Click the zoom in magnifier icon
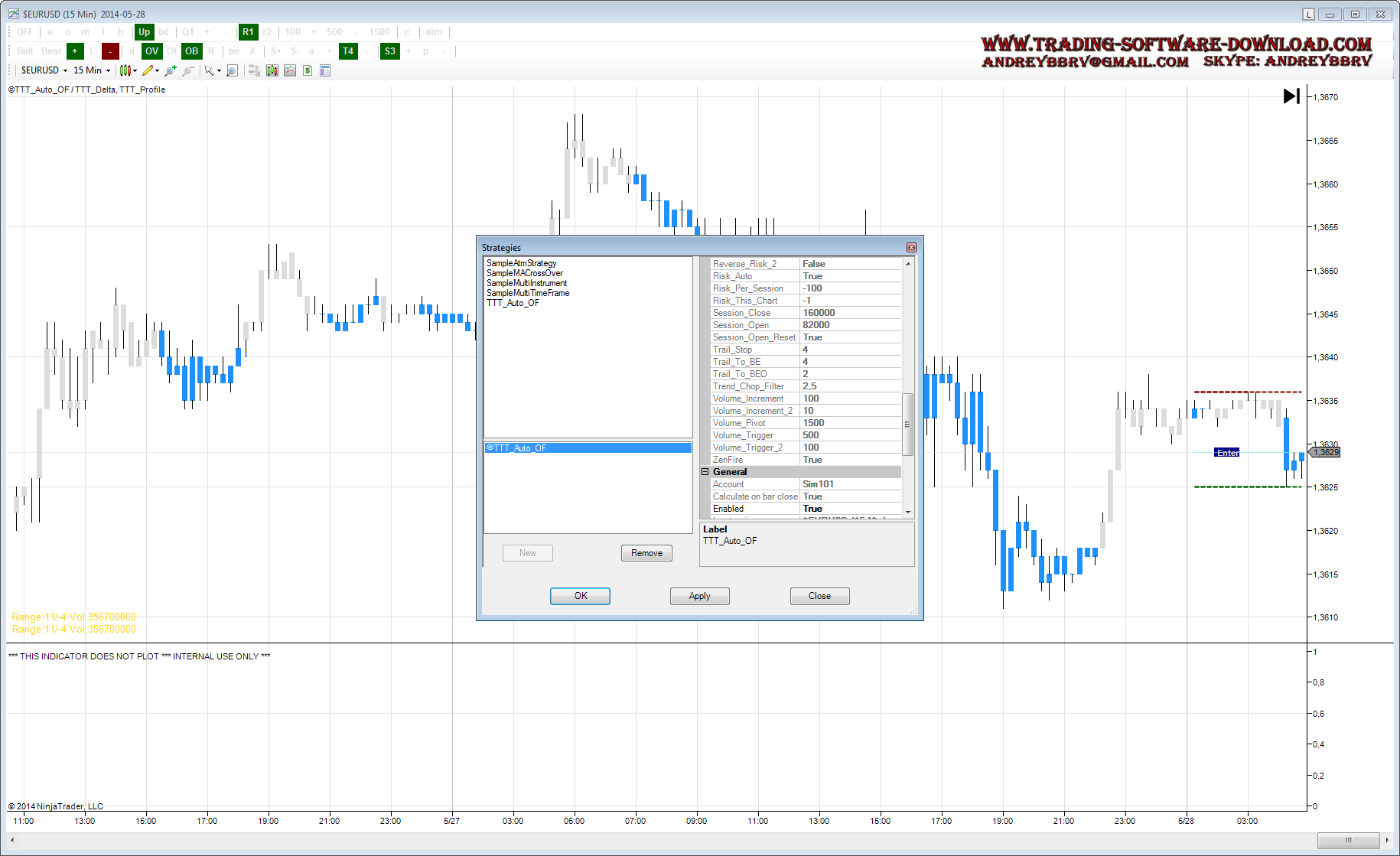The image size is (1400, 856). 170,70
